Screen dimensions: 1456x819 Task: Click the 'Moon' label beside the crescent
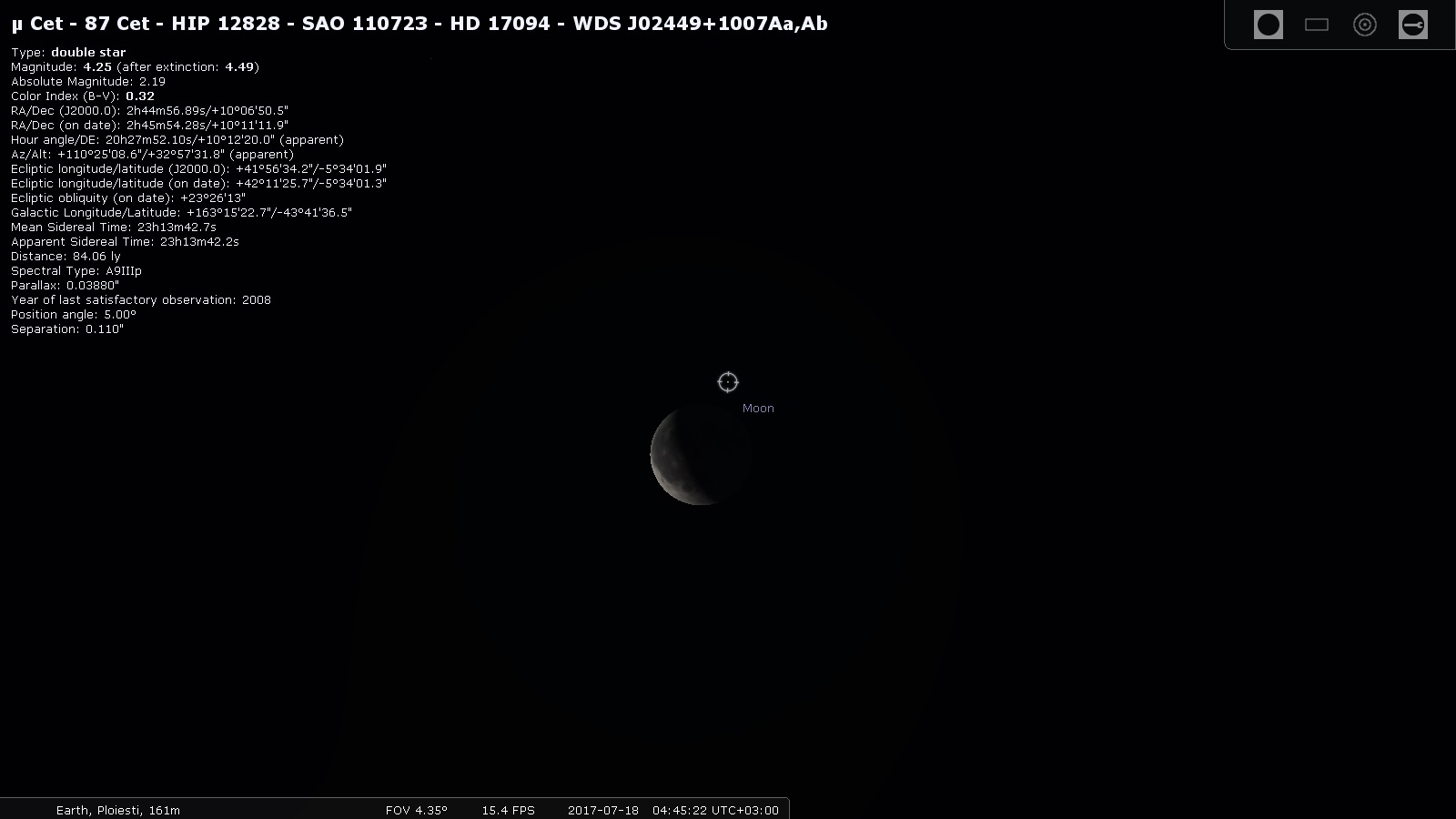coord(758,409)
